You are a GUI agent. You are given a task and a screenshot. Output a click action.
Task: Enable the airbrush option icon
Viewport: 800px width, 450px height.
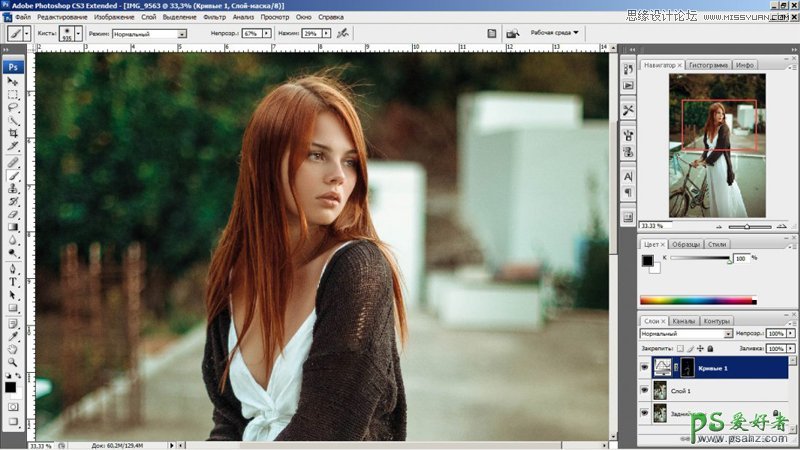tap(343, 33)
